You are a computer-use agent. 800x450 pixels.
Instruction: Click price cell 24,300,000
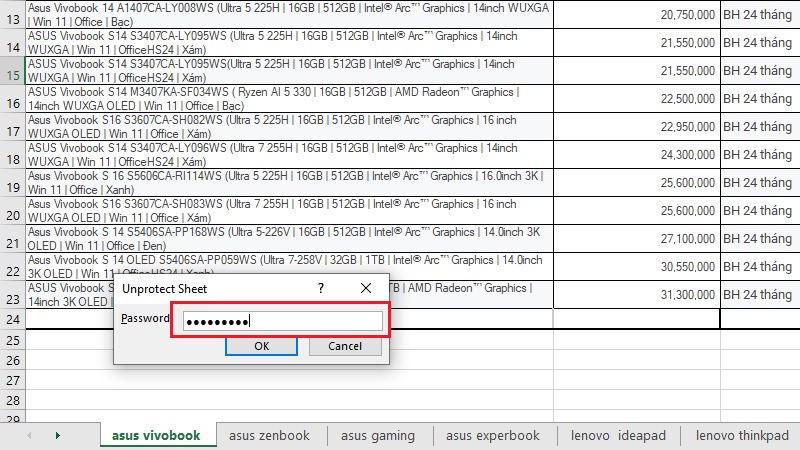click(x=637, y=155)
